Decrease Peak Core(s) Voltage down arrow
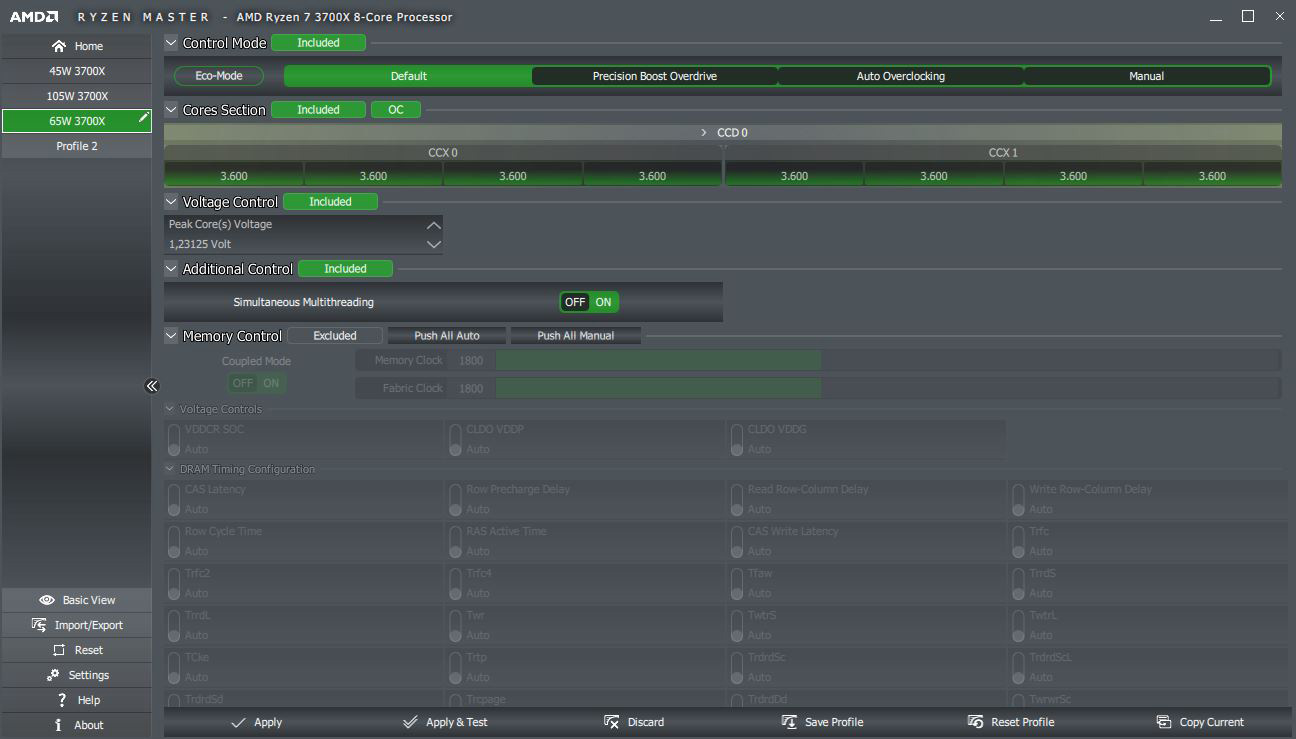The image size is (1296, 739). 433,244
